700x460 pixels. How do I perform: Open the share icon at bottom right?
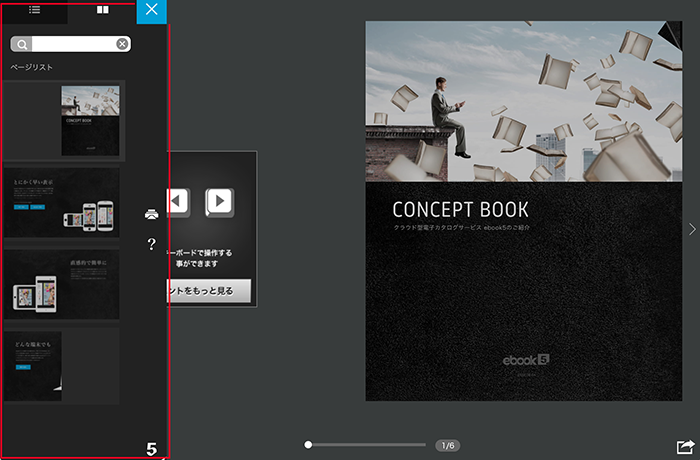pos(685,447)
